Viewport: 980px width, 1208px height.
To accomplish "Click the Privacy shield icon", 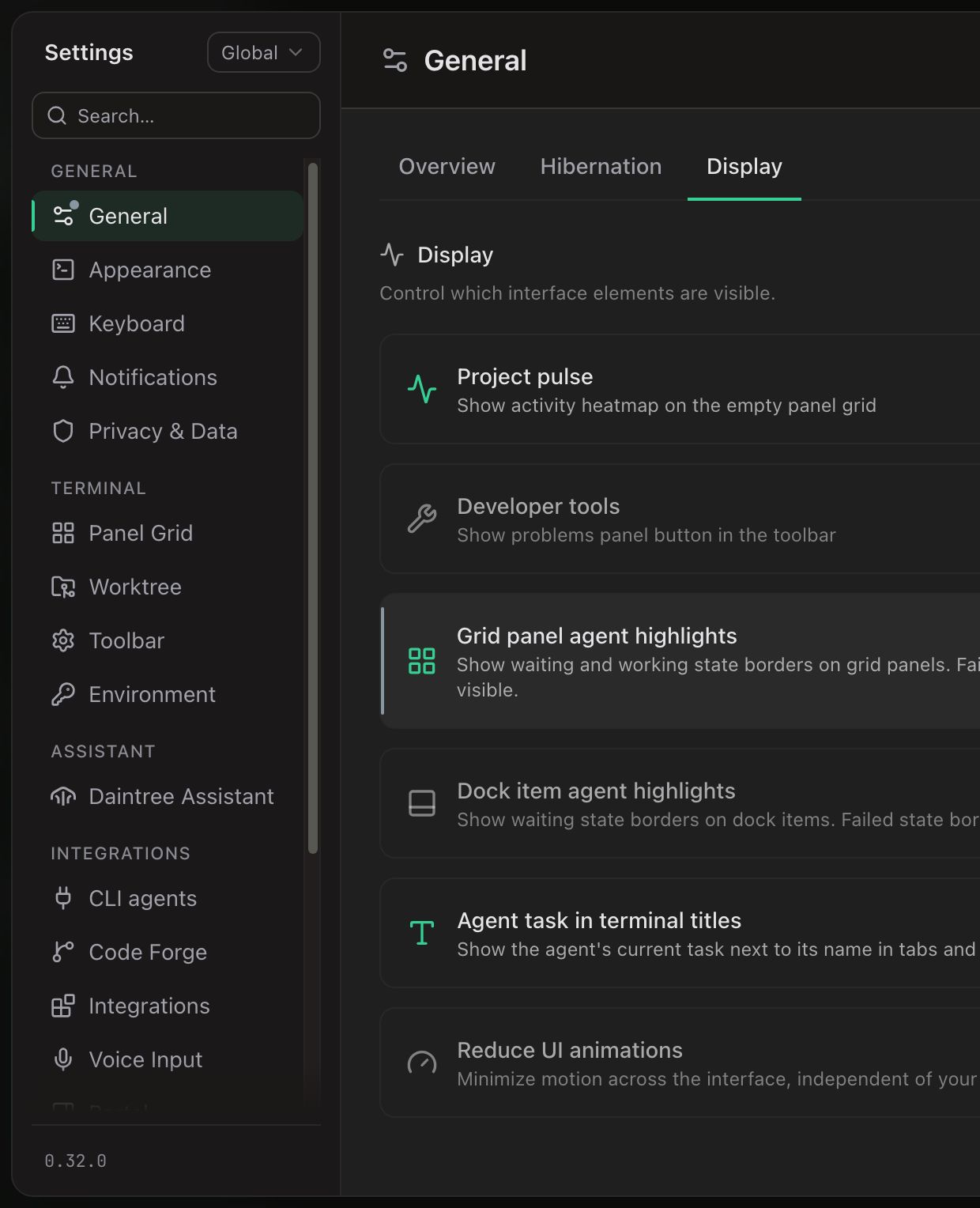I will click(63, 431).
